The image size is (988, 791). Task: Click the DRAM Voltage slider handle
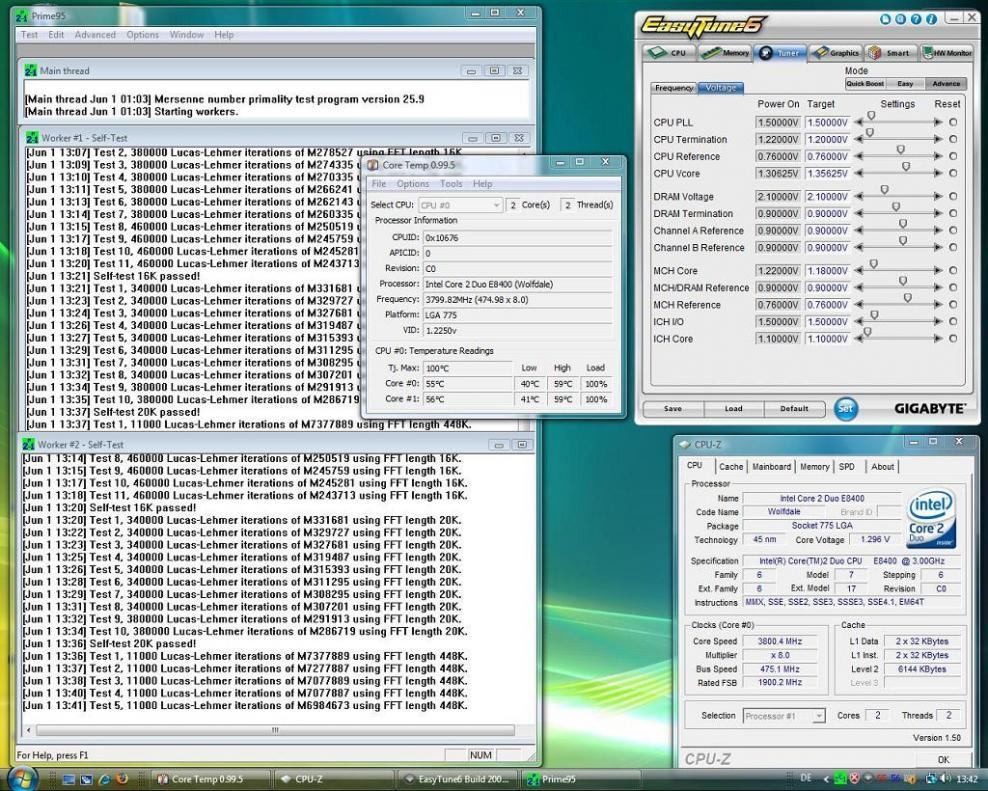point(884,190)
